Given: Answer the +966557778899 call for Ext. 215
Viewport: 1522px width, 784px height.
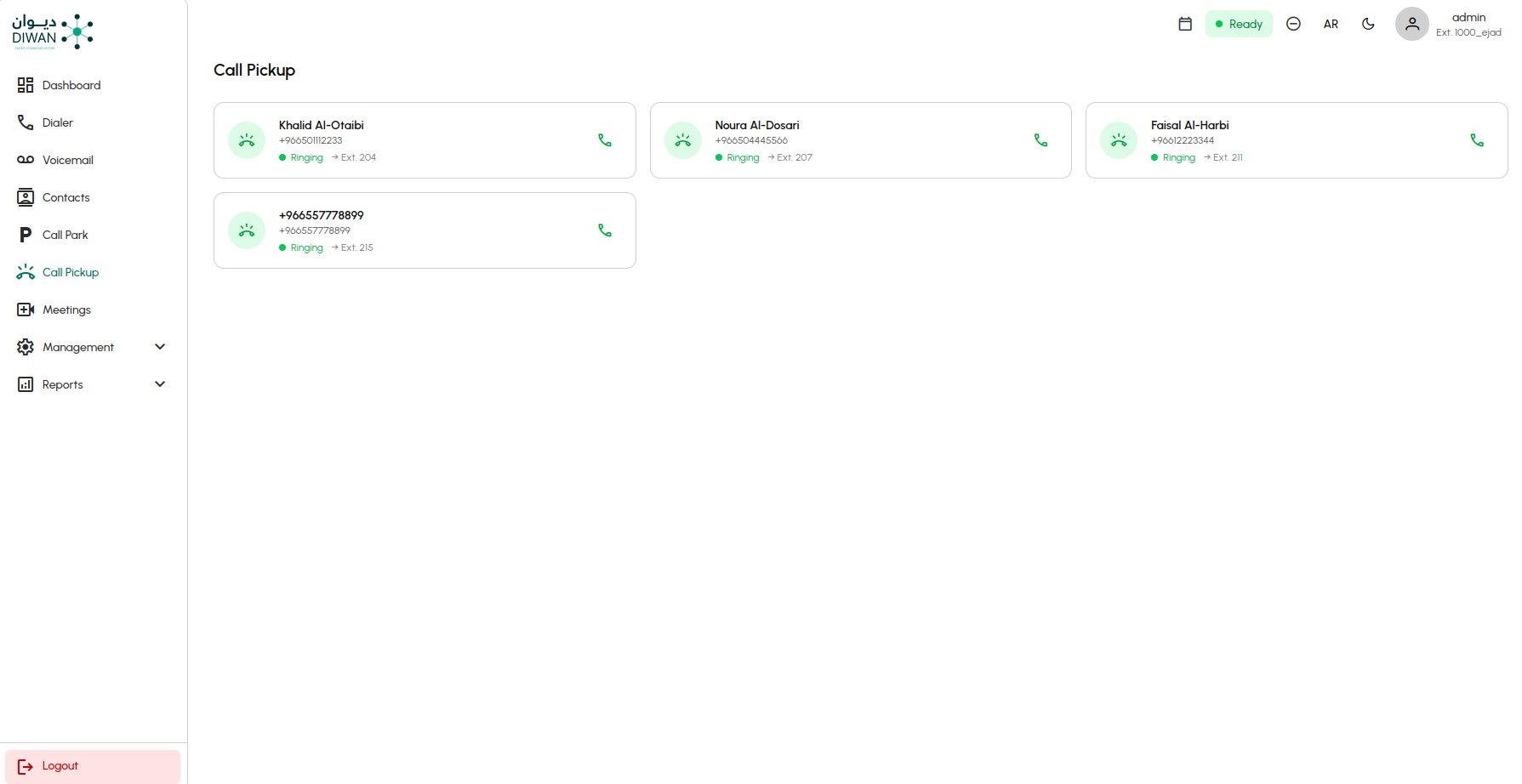Looking at the screenshot, I should coord(604,230).
